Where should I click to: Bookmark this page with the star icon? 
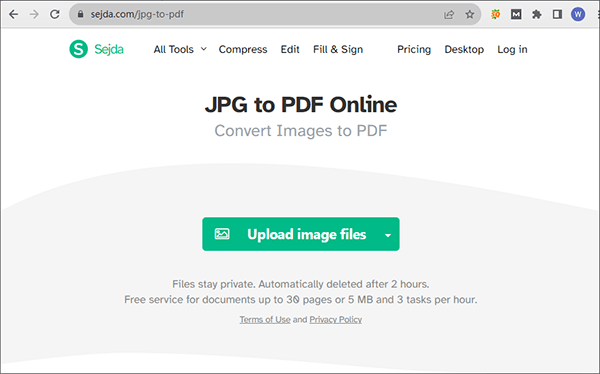(x=470, y=15)
